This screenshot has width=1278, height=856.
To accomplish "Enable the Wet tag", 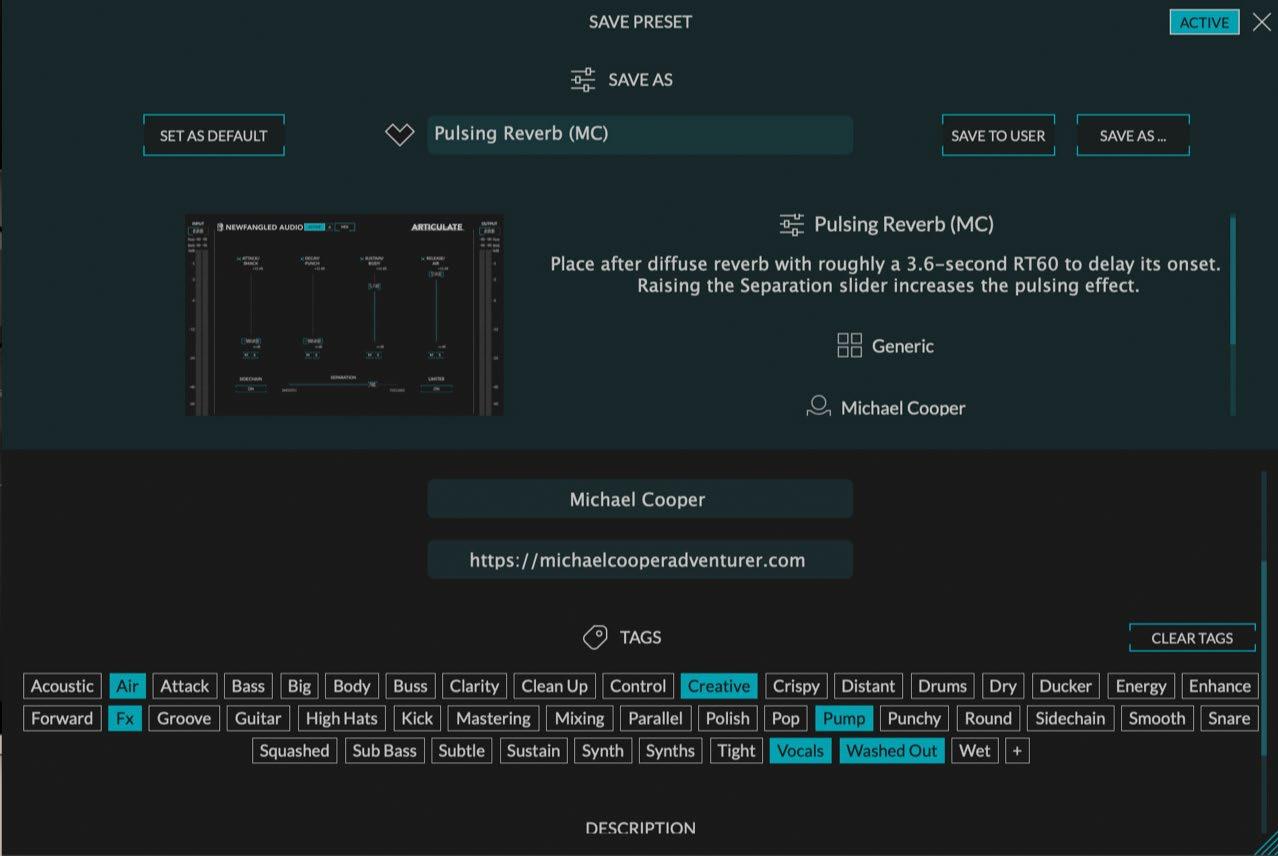I will (x=975, y=751).
